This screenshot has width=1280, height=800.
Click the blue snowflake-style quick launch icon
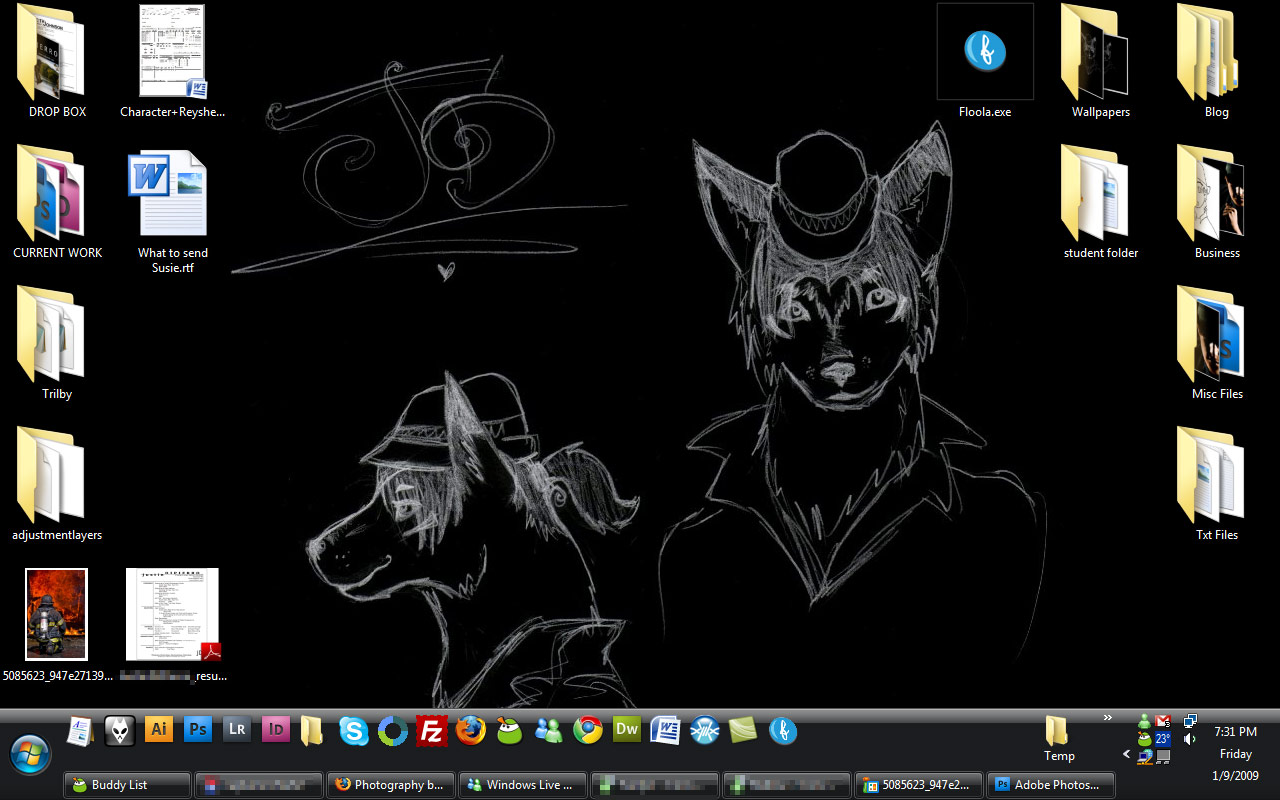705,731
